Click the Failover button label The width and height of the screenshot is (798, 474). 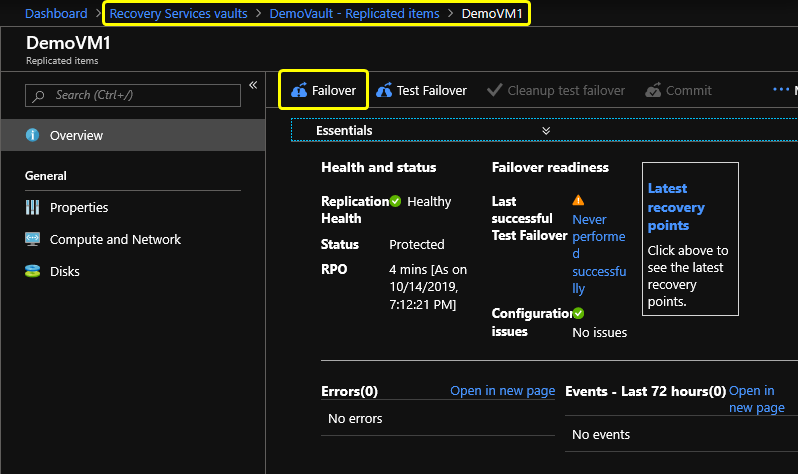333,91
